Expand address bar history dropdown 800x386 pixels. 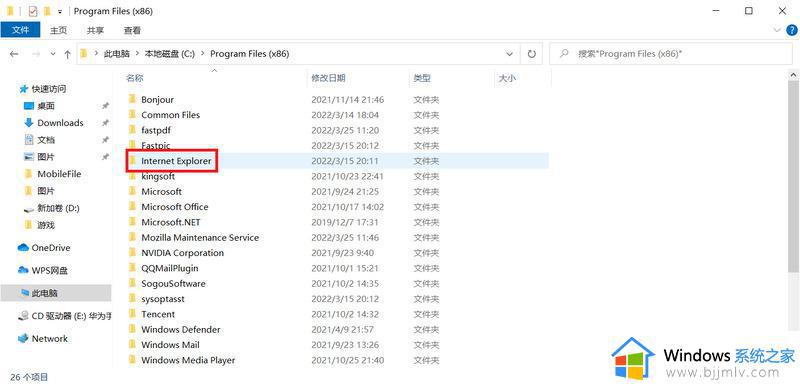509,54
